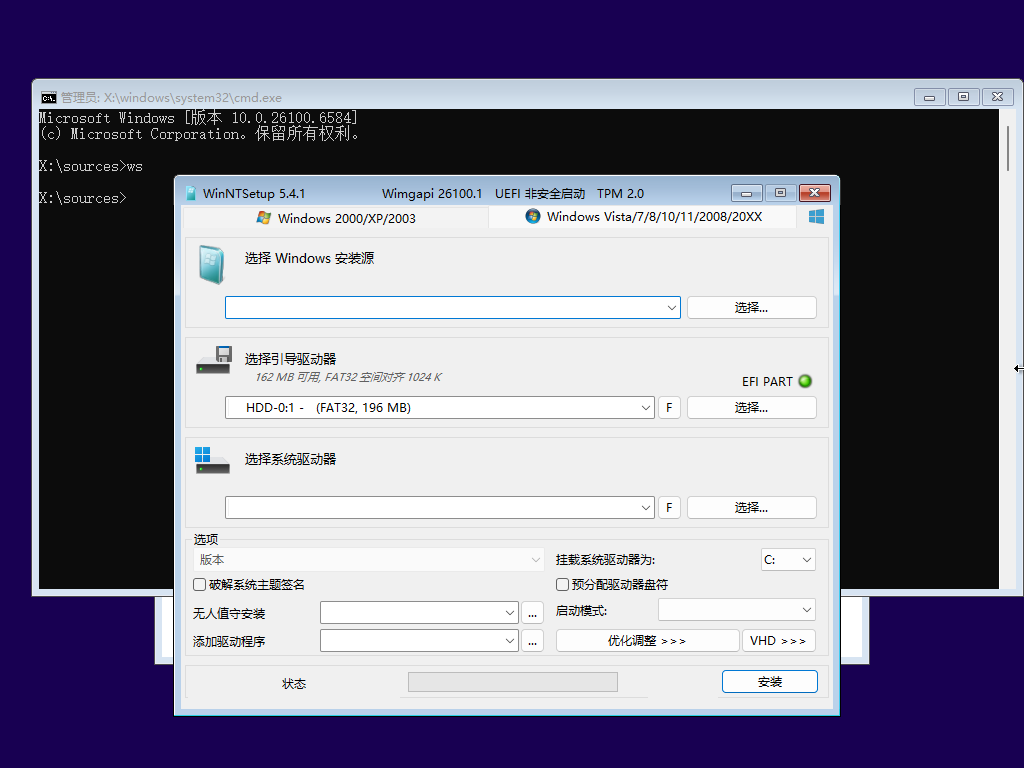
Task: Click the boot drive floppy disk icon
Action: (x=214, y=360)
